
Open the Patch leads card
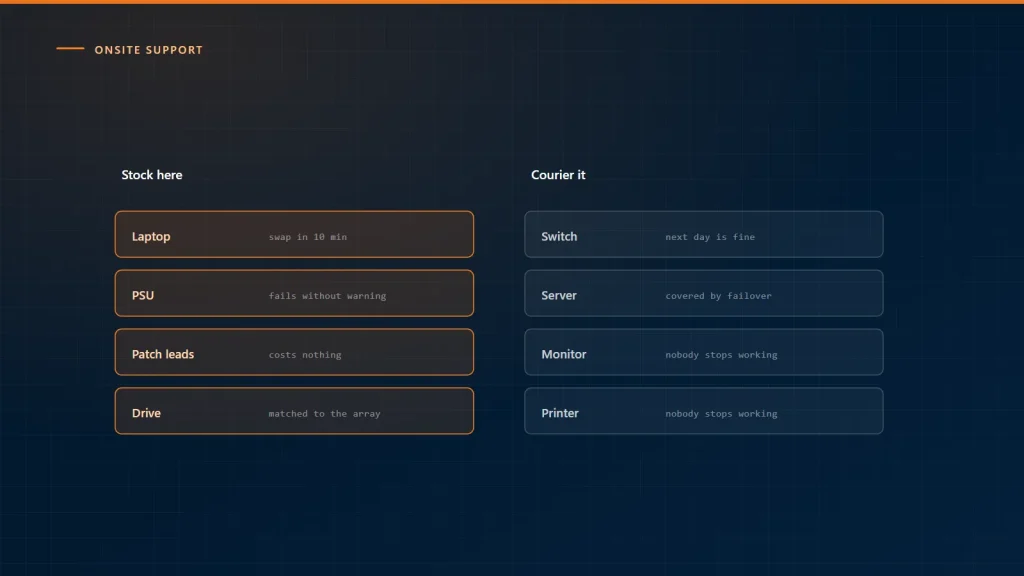tap(294, 352)
